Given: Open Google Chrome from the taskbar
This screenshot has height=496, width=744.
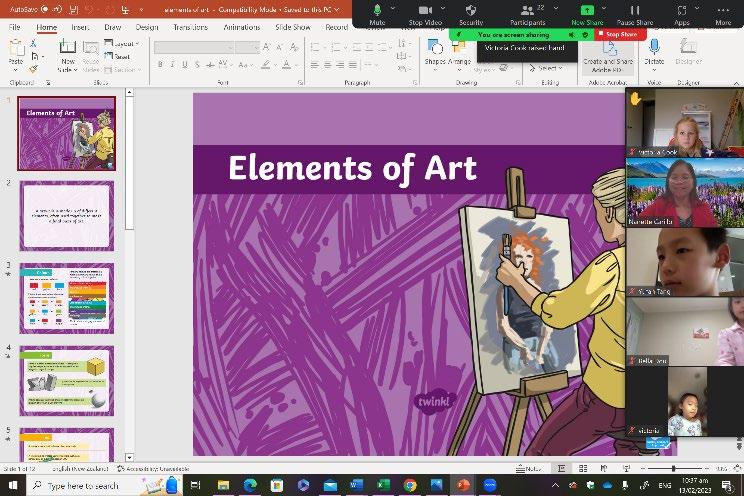Looking at the screenshot, I should pyautogui.click(x=410, y=485).
